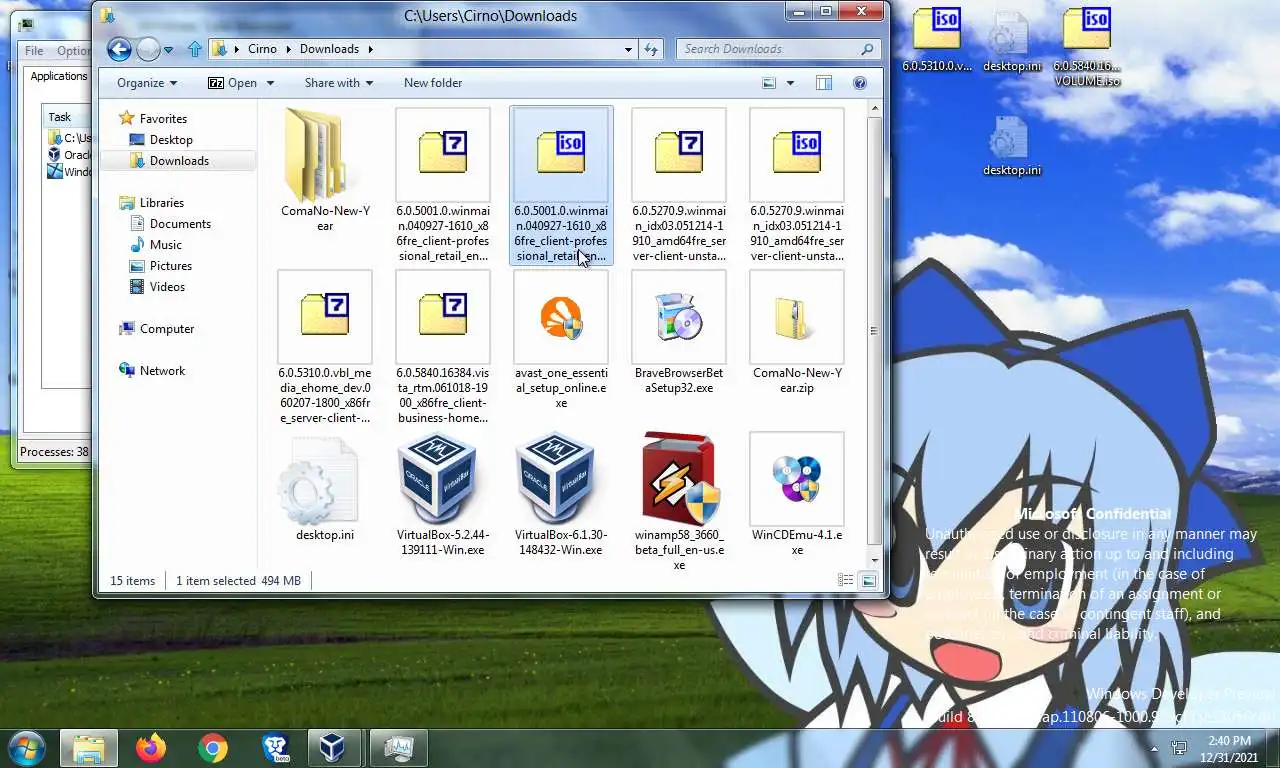
Task: Select the 6.0.5270.9 7z archive file
Action: [679, 185]
